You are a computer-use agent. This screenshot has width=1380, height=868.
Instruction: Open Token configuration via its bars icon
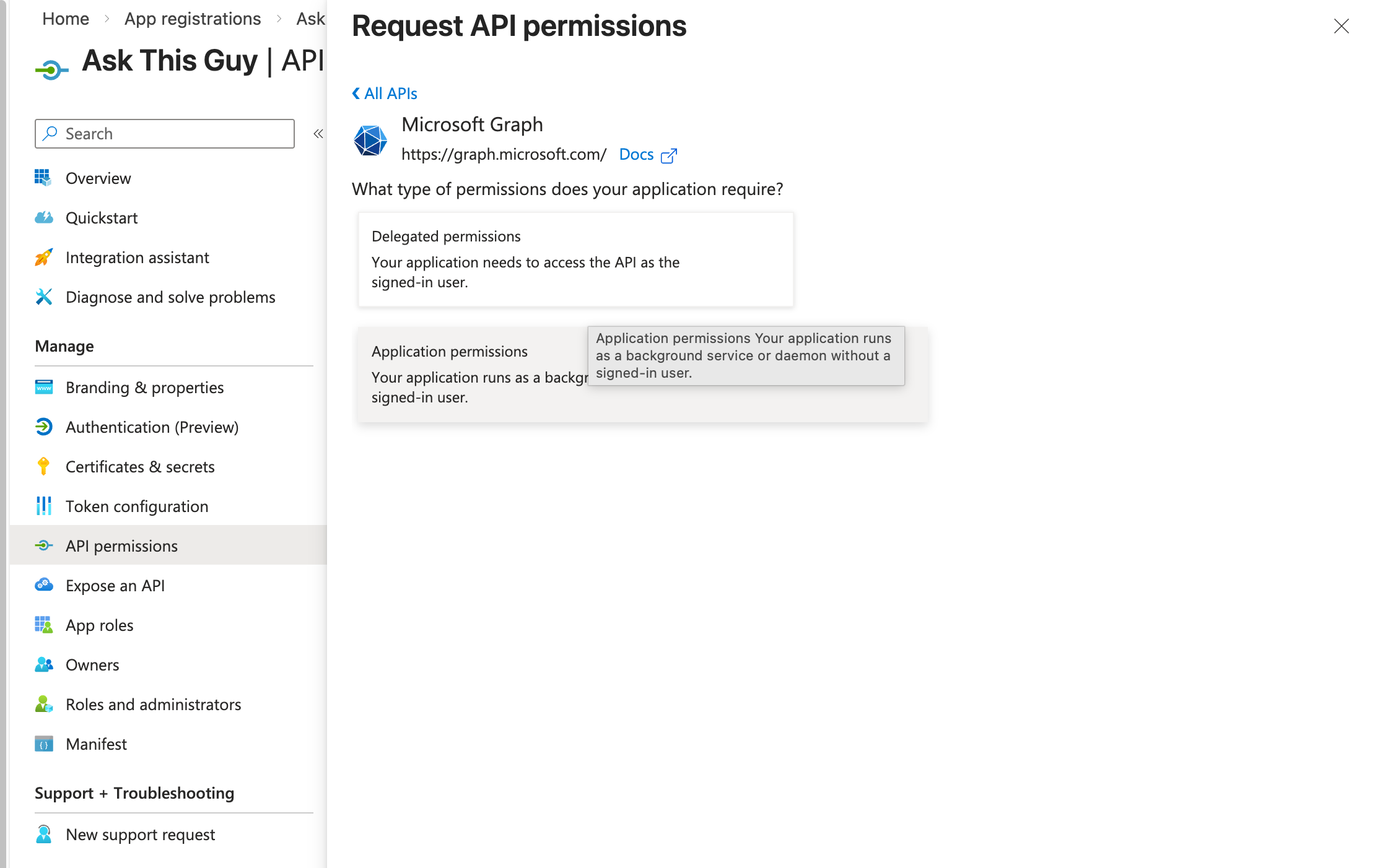pos(44,506)
